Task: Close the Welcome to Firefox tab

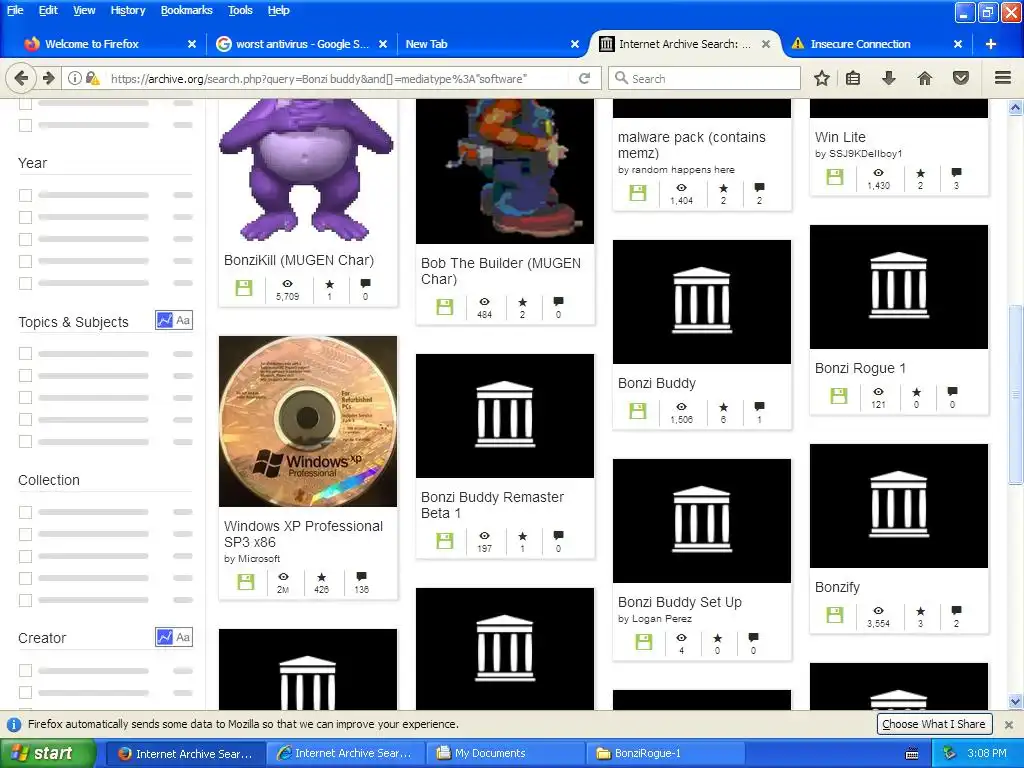Action: tap(191, 44)
